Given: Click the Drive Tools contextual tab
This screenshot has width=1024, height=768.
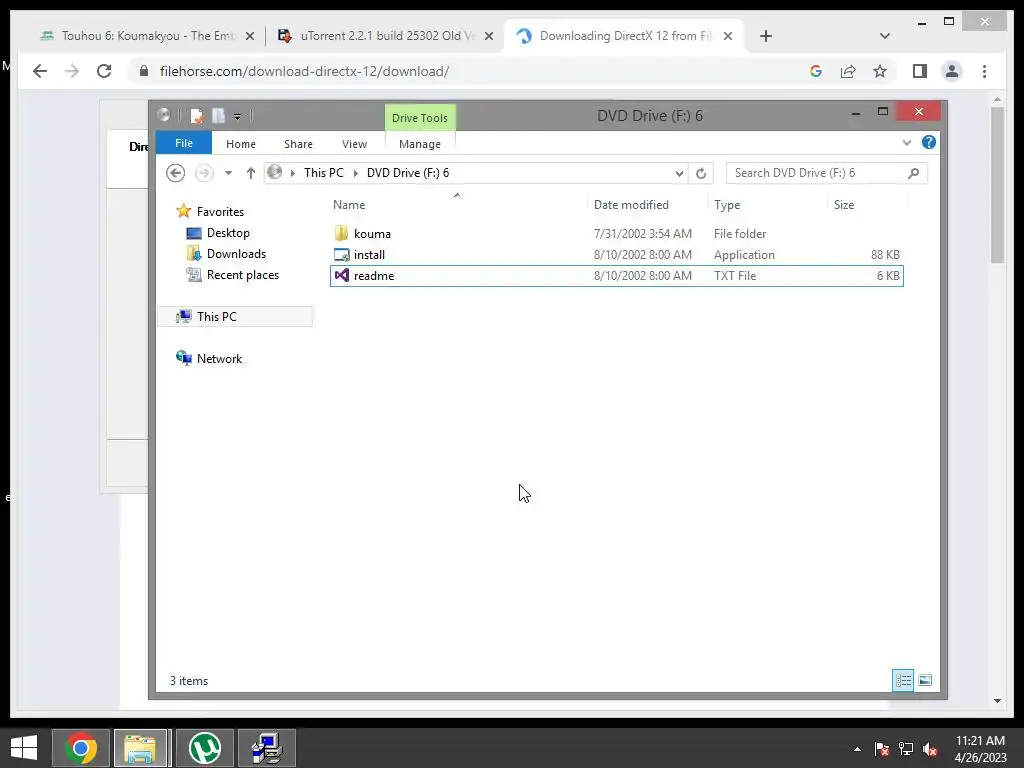Looking at the screenshot, I should point(420,118).
